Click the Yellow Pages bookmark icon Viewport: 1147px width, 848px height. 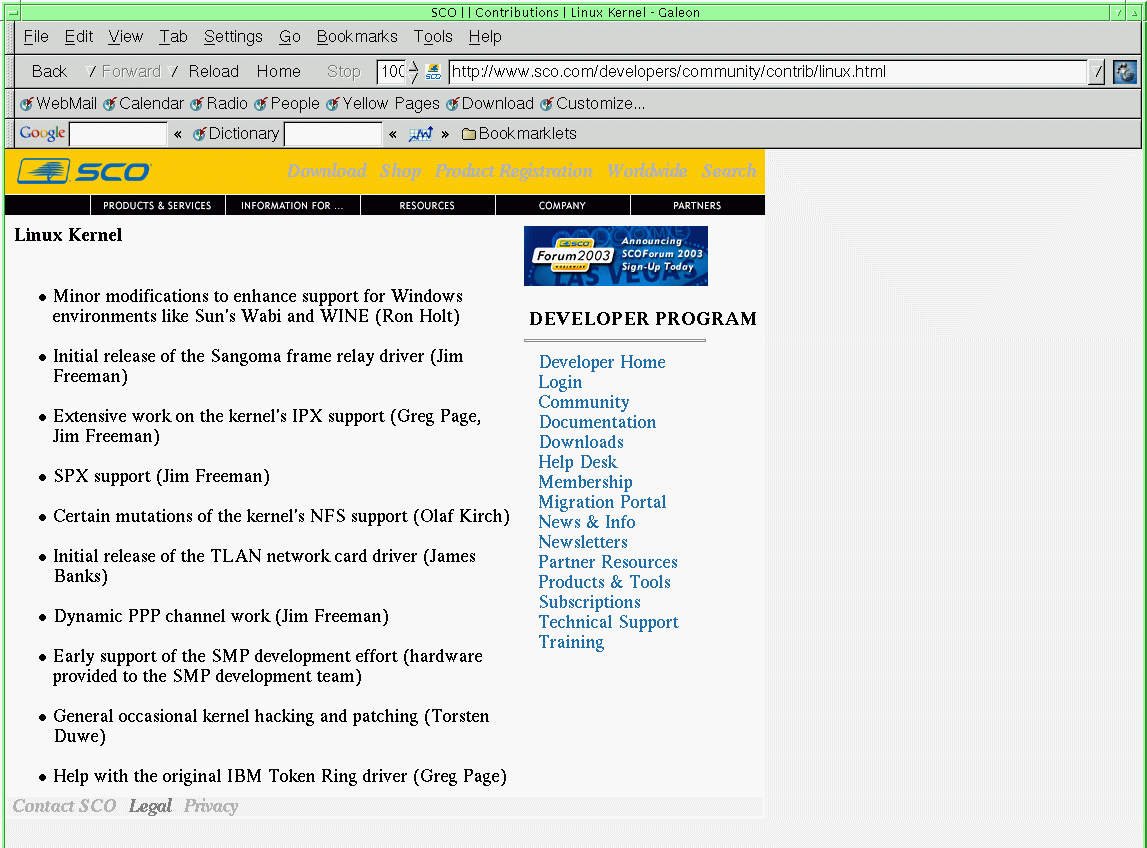click(333, 104)
